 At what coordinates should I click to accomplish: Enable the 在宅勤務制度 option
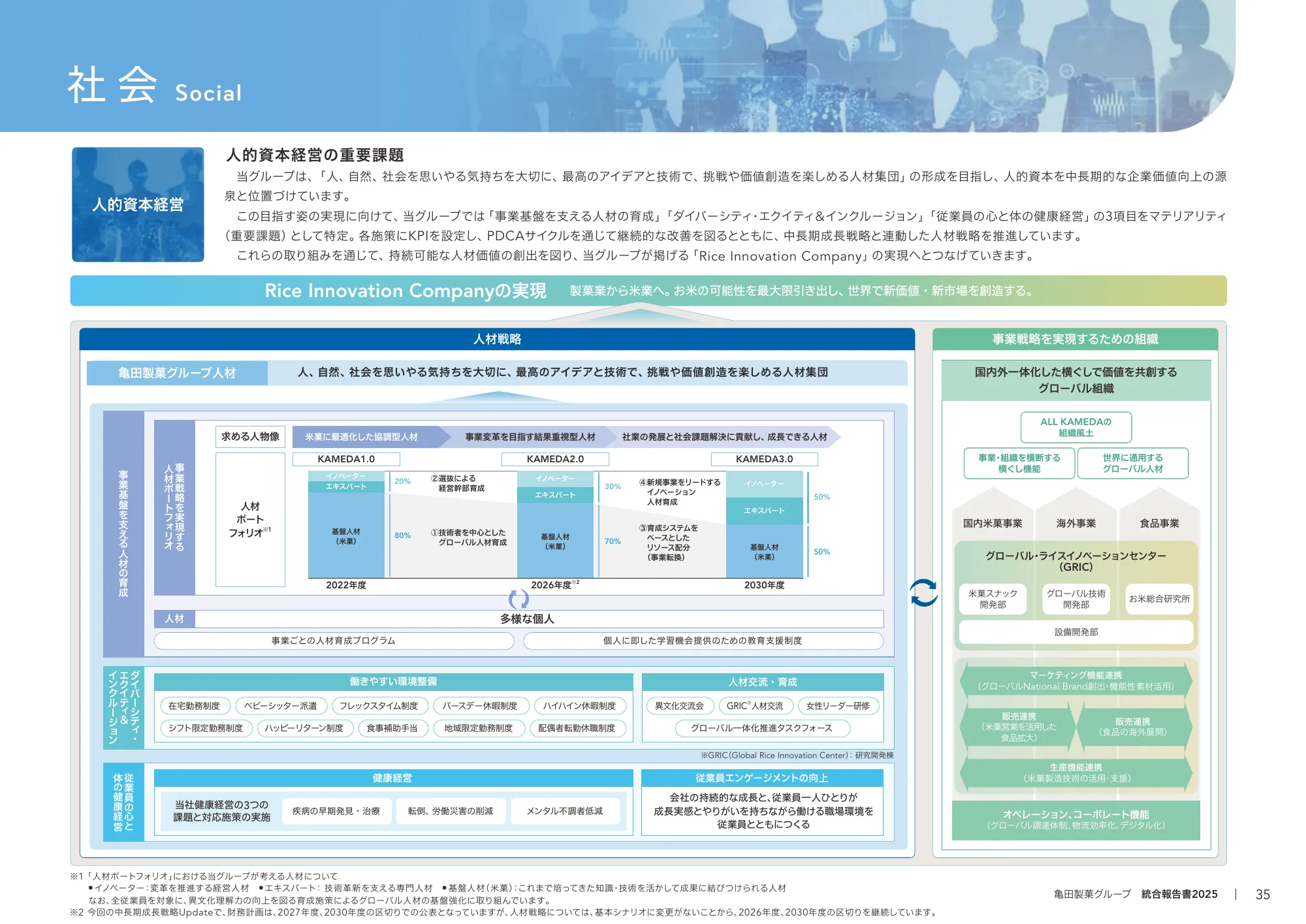[194, 706]
